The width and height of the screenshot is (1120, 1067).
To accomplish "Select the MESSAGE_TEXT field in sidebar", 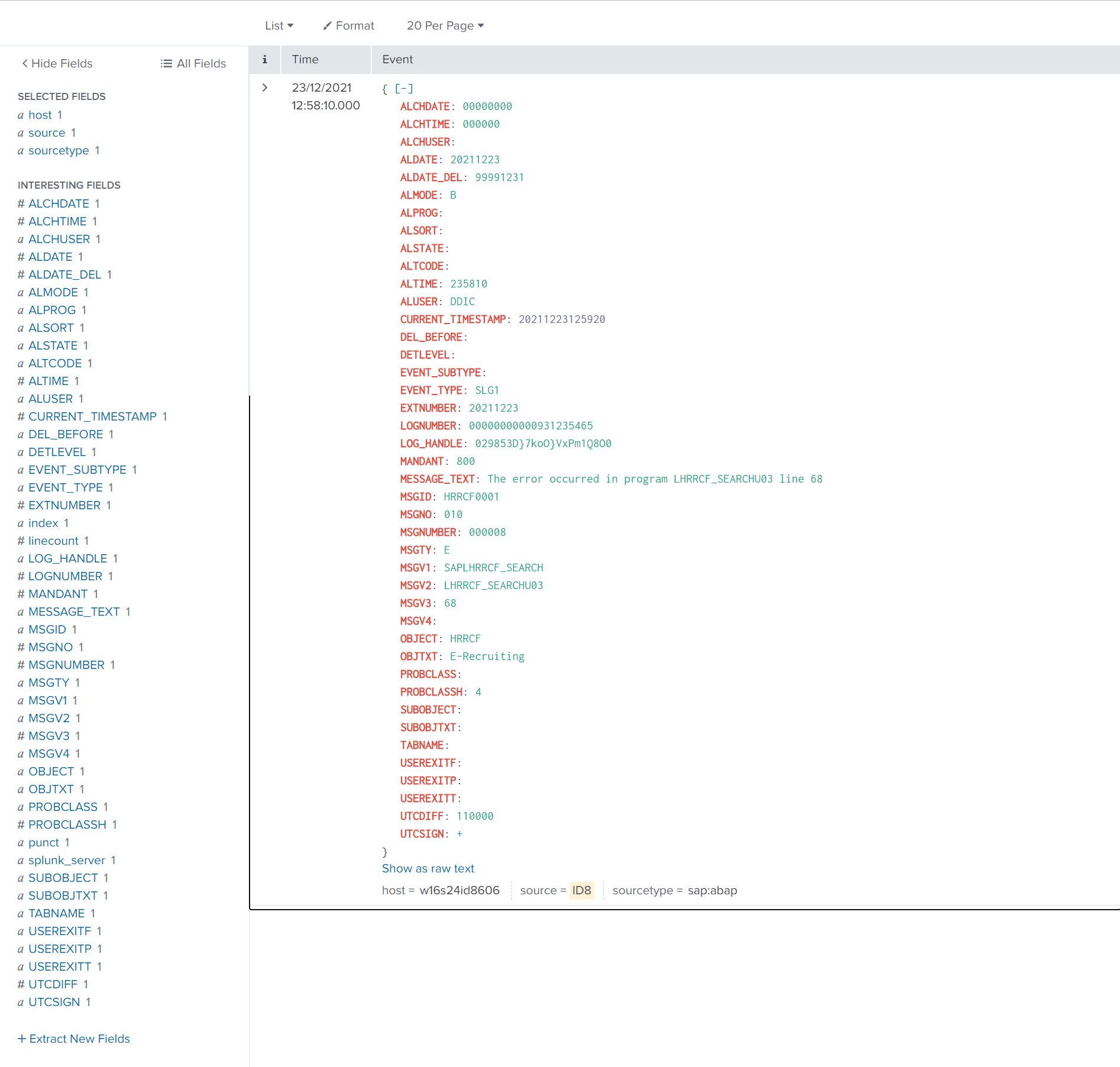I will click(x=74, y=612).
